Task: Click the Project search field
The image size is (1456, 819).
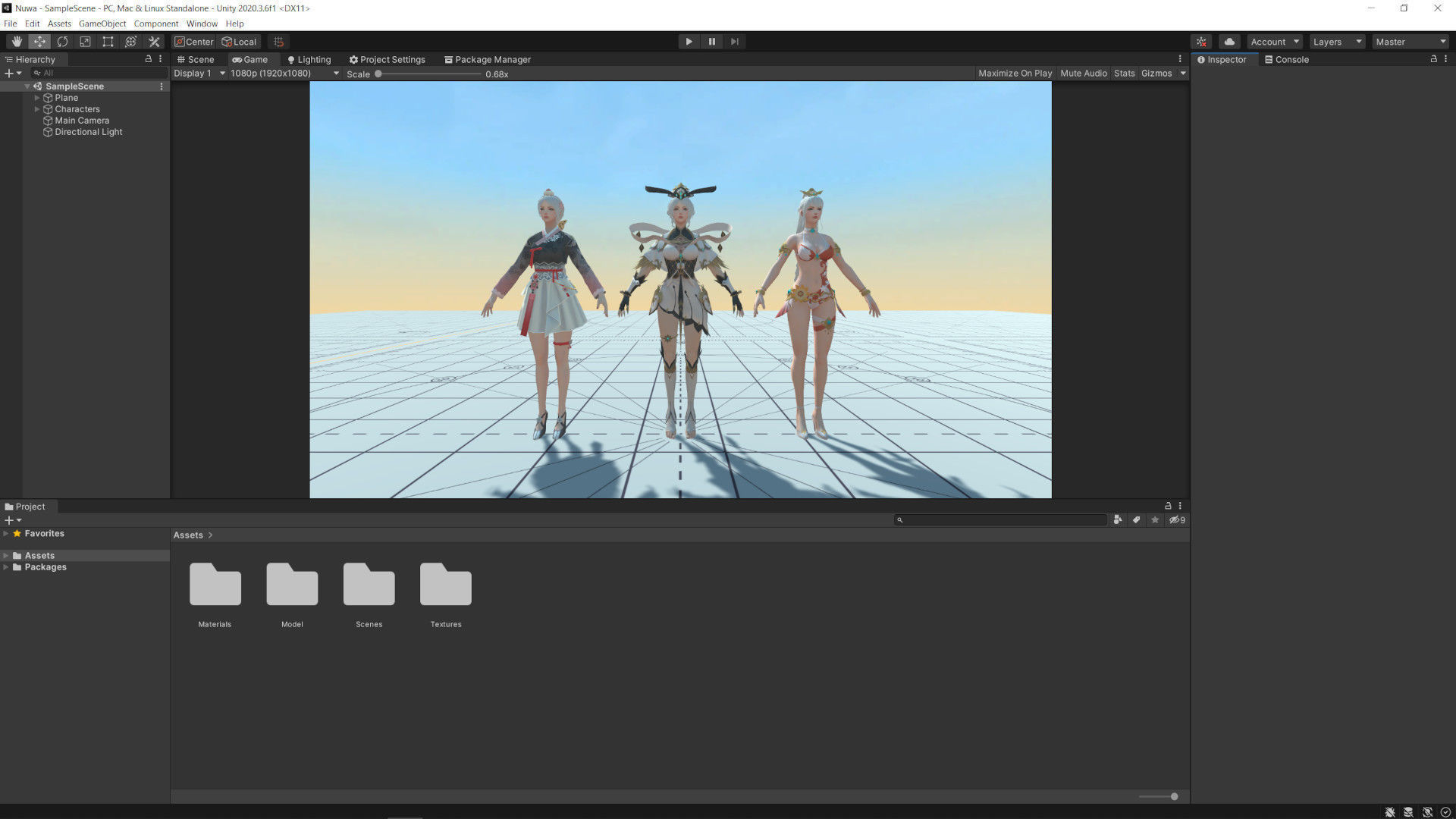Action: coord(1000,520)
